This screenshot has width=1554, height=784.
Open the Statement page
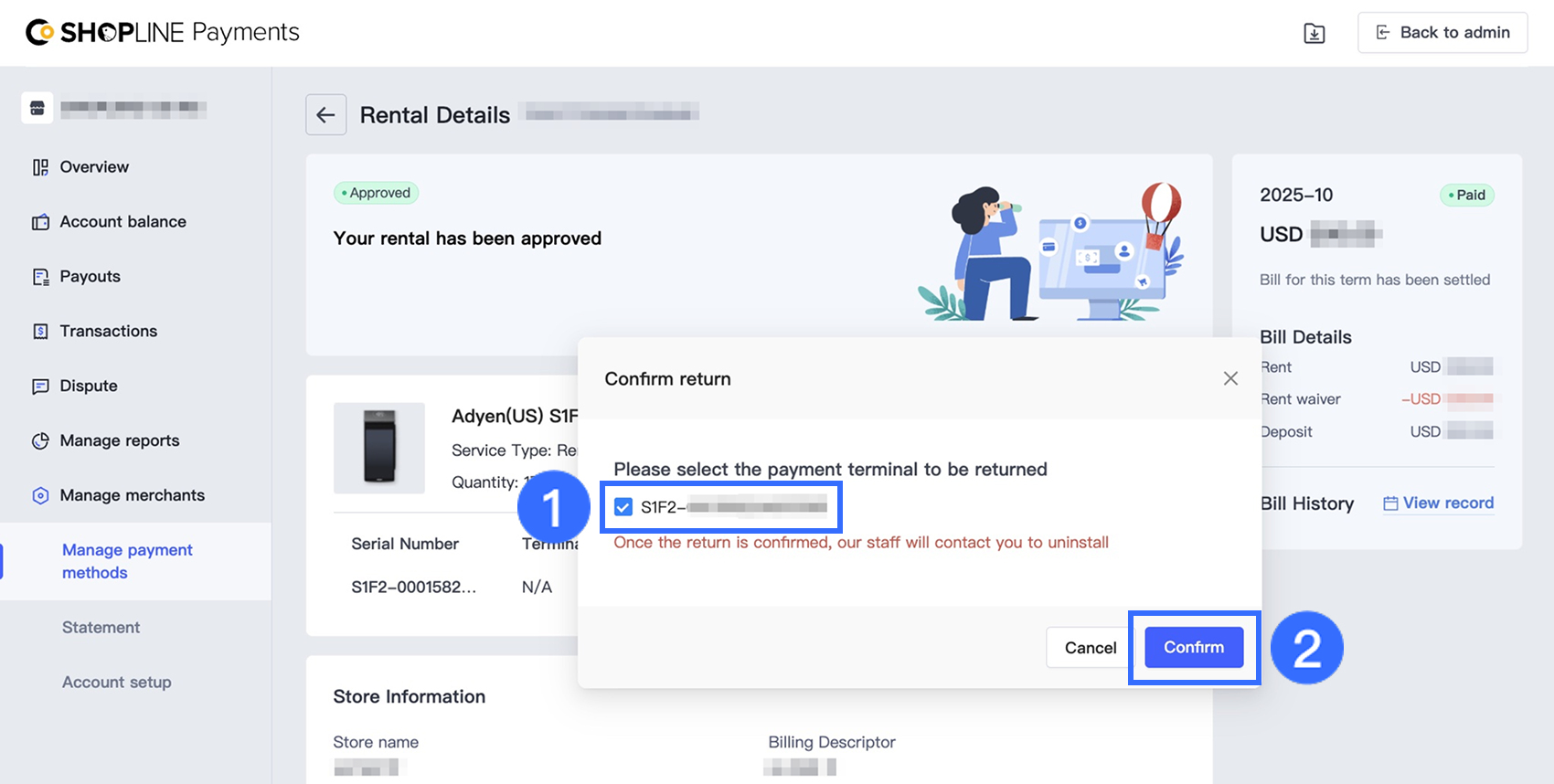pyautogui.click(x=101, y=628)
